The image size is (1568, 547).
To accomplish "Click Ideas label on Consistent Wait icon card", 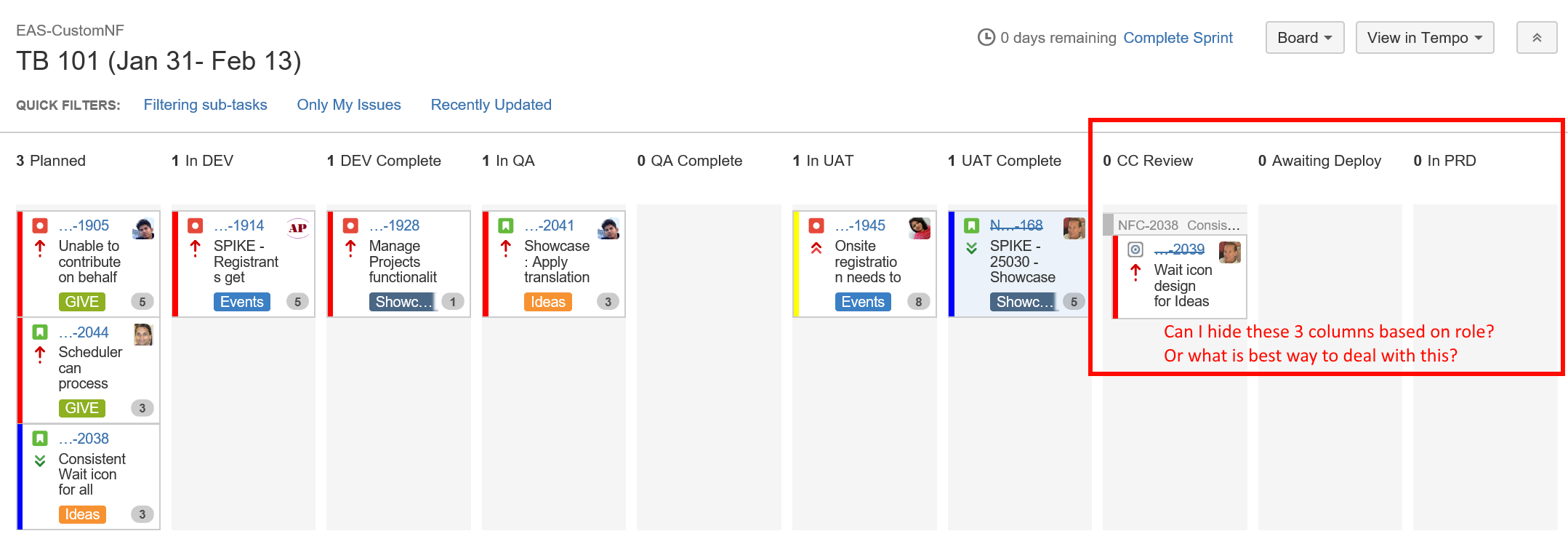I will [82, 514].
